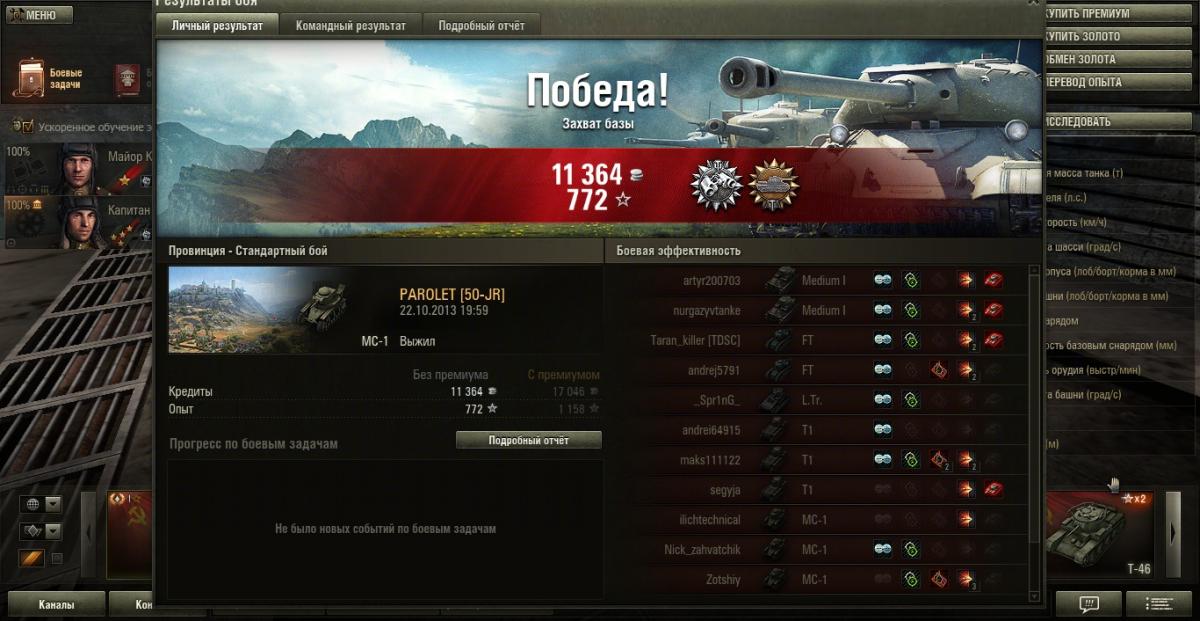The image size is (1200, 621).
Task: Click the green crit icon in maks111122's row
Action: 911,460
